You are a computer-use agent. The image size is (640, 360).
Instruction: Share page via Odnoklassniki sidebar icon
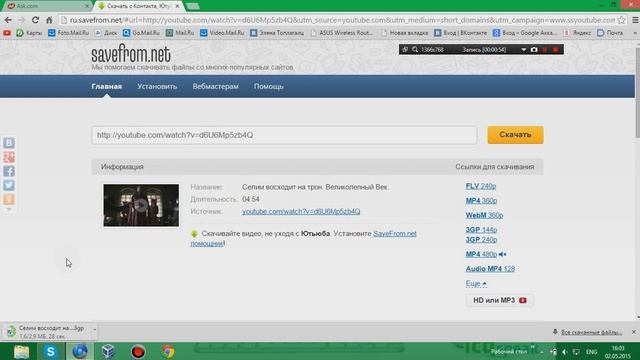9,199
